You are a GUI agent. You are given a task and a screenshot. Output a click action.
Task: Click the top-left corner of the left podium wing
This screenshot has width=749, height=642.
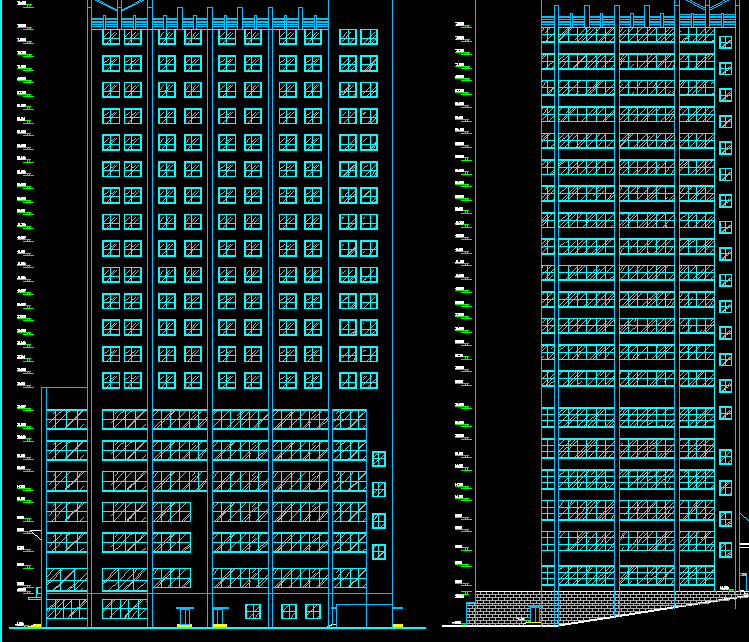pos(43,389)
